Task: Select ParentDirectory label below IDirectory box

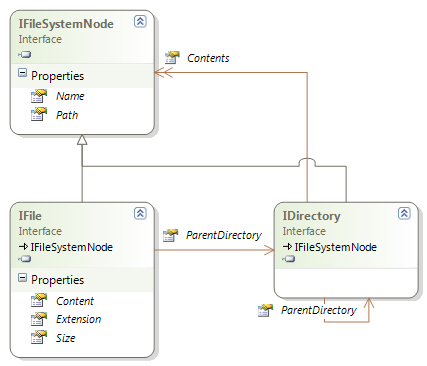Action: [x=319, y=310]
